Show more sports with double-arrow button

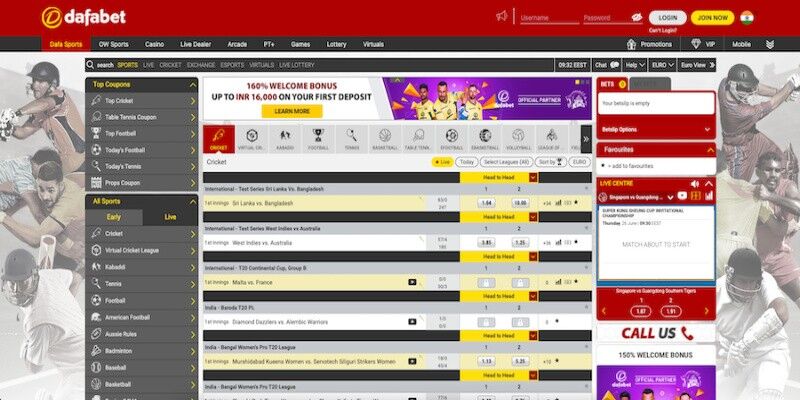[x=586, y=139]
